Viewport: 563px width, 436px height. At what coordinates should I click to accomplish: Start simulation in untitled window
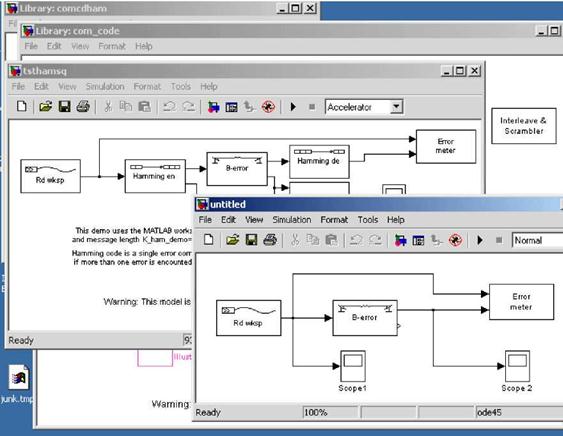pos(480,240)
